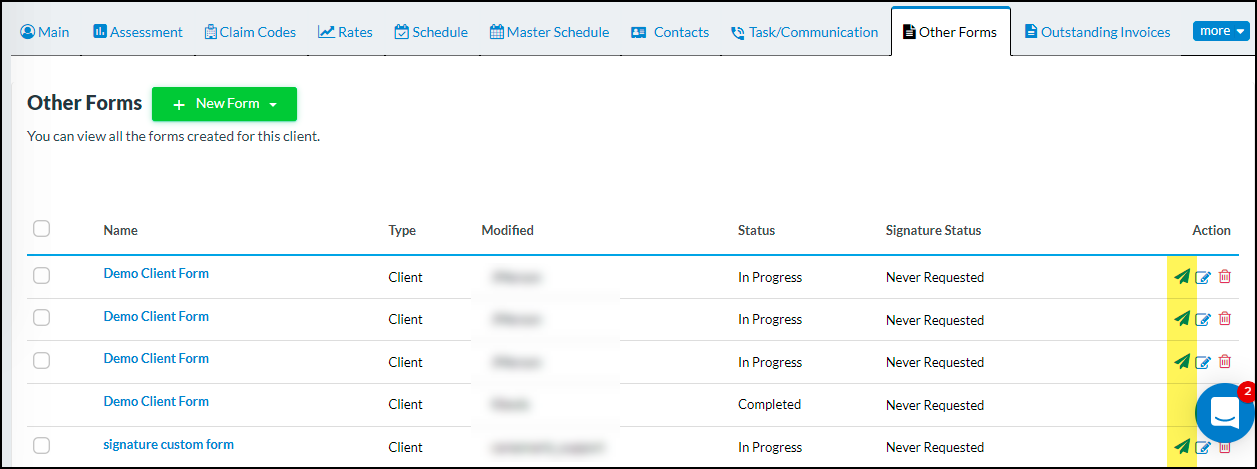Open the Master Schedule tab

pos(549,32)
